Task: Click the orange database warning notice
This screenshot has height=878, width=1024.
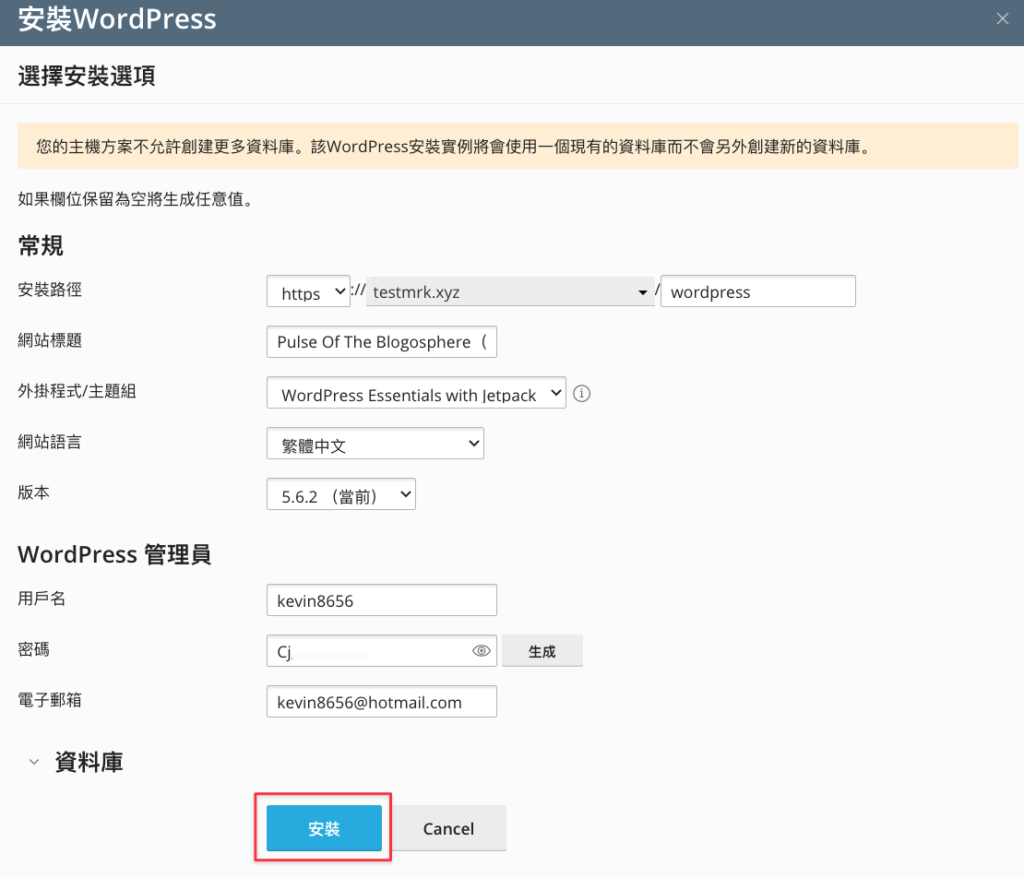Action: click(x=517, y=146)
